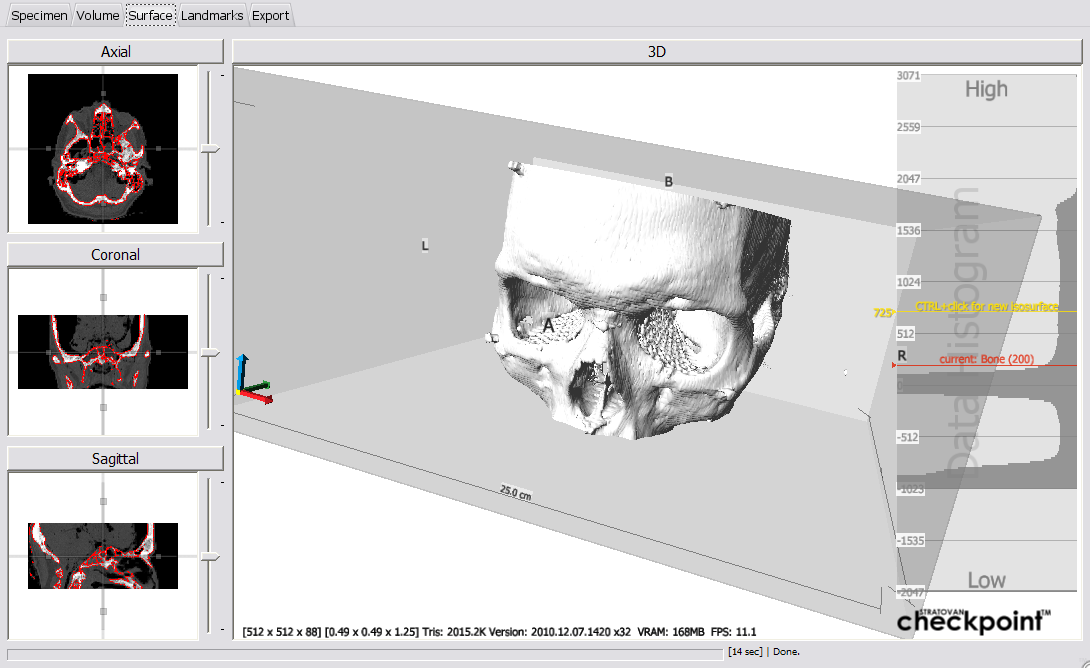The width and height of the screenshot is (1090, 668).
Task: Go to the Landmarks tab
Action: pyautogui.click(x=212, y=15)
